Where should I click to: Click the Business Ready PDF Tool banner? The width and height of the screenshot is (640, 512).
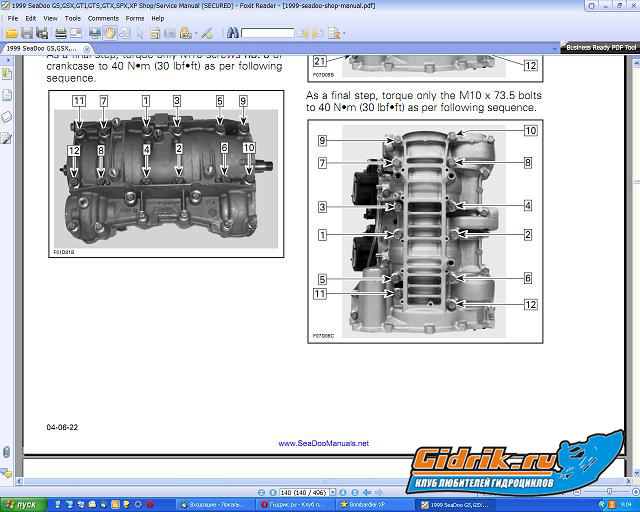click(x=599, y=47)
